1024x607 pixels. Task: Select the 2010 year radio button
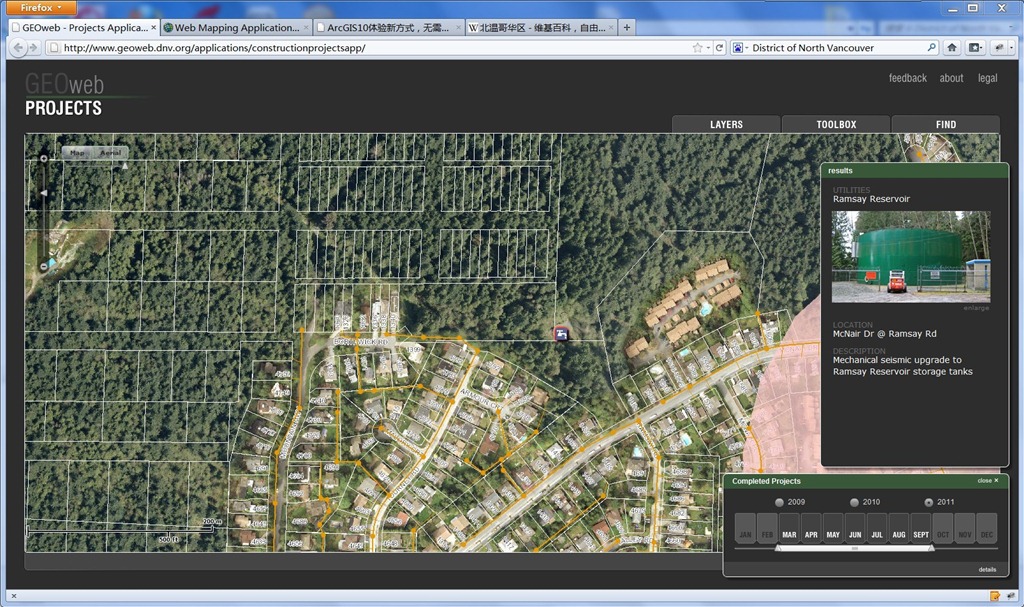click(x=854, y=502)
